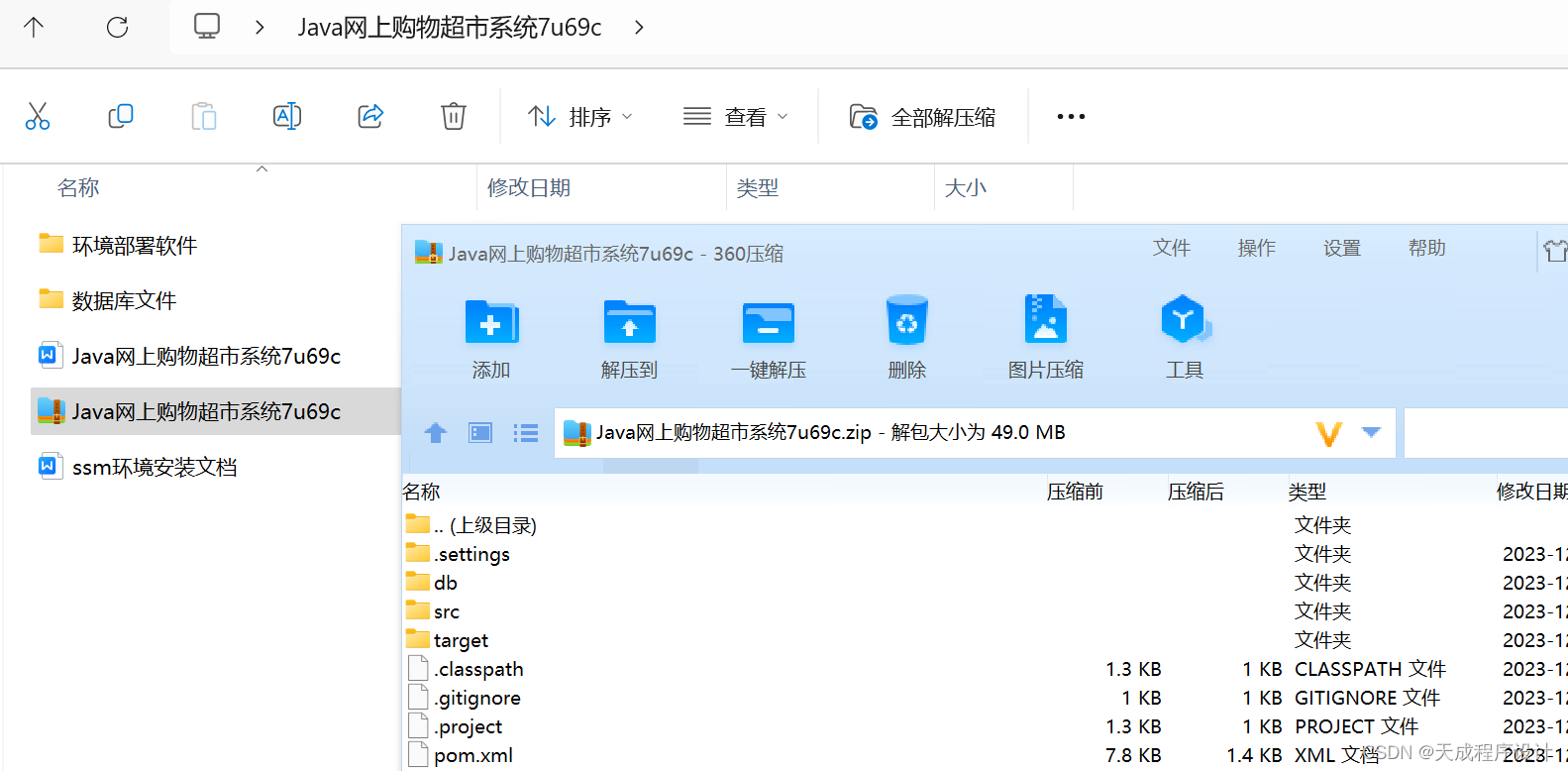This screenshot has height=771, width=1568.
Task: Click the This PC monitor icon in address bar
Action: [207, 27]
